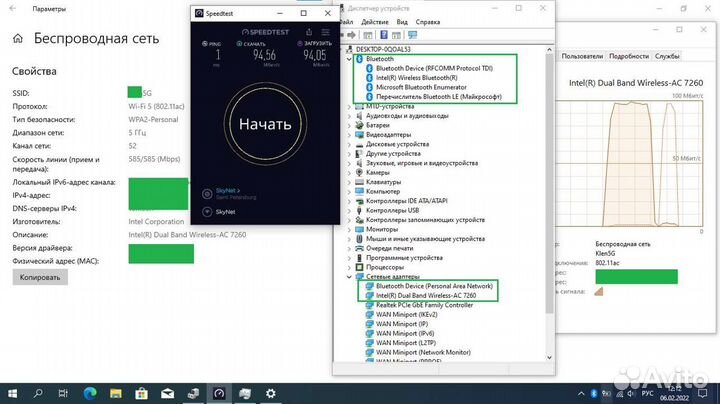Select WAN Miniport (Network Monitor) adapter
This screenshot has height=404, width=720.
coord(423,353)
